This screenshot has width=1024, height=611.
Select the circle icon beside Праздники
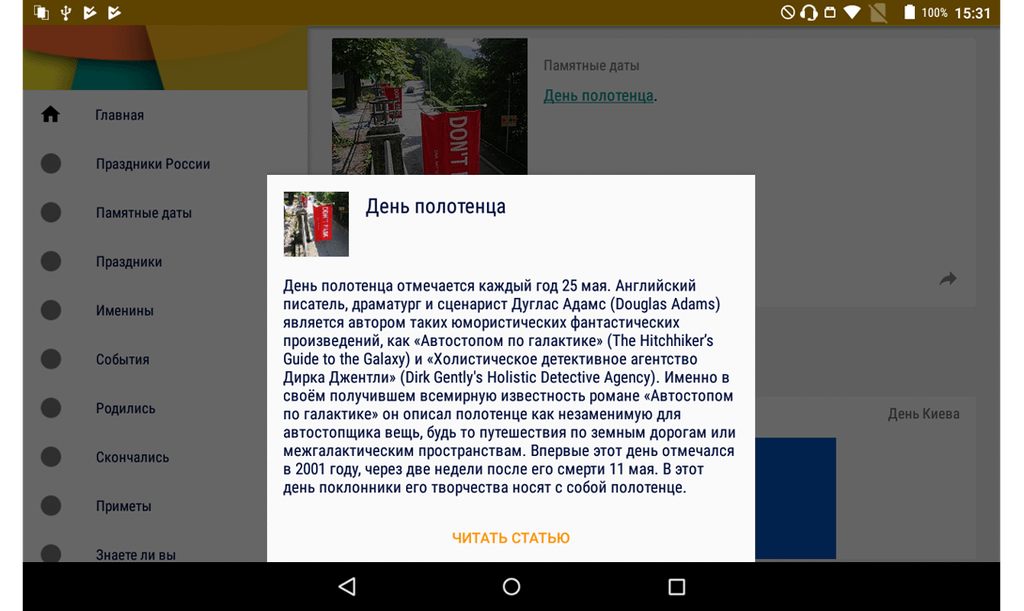coord(51,261)
